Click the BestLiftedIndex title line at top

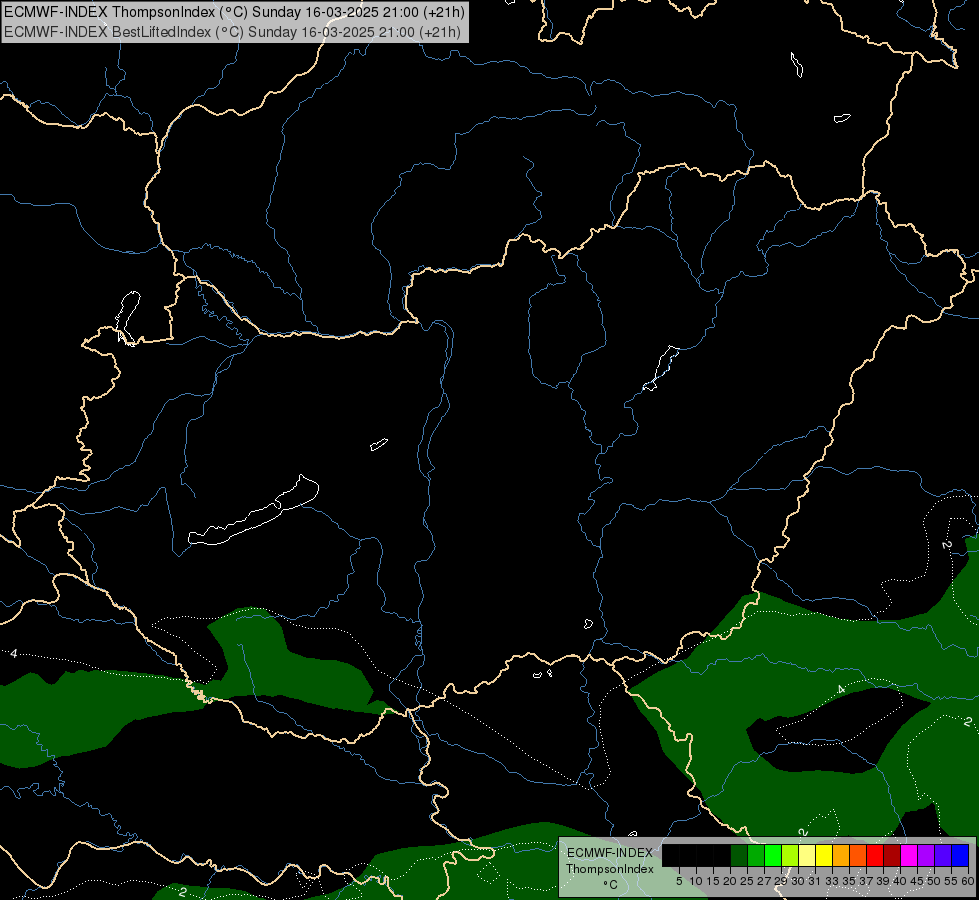click(x=232, y=32)
